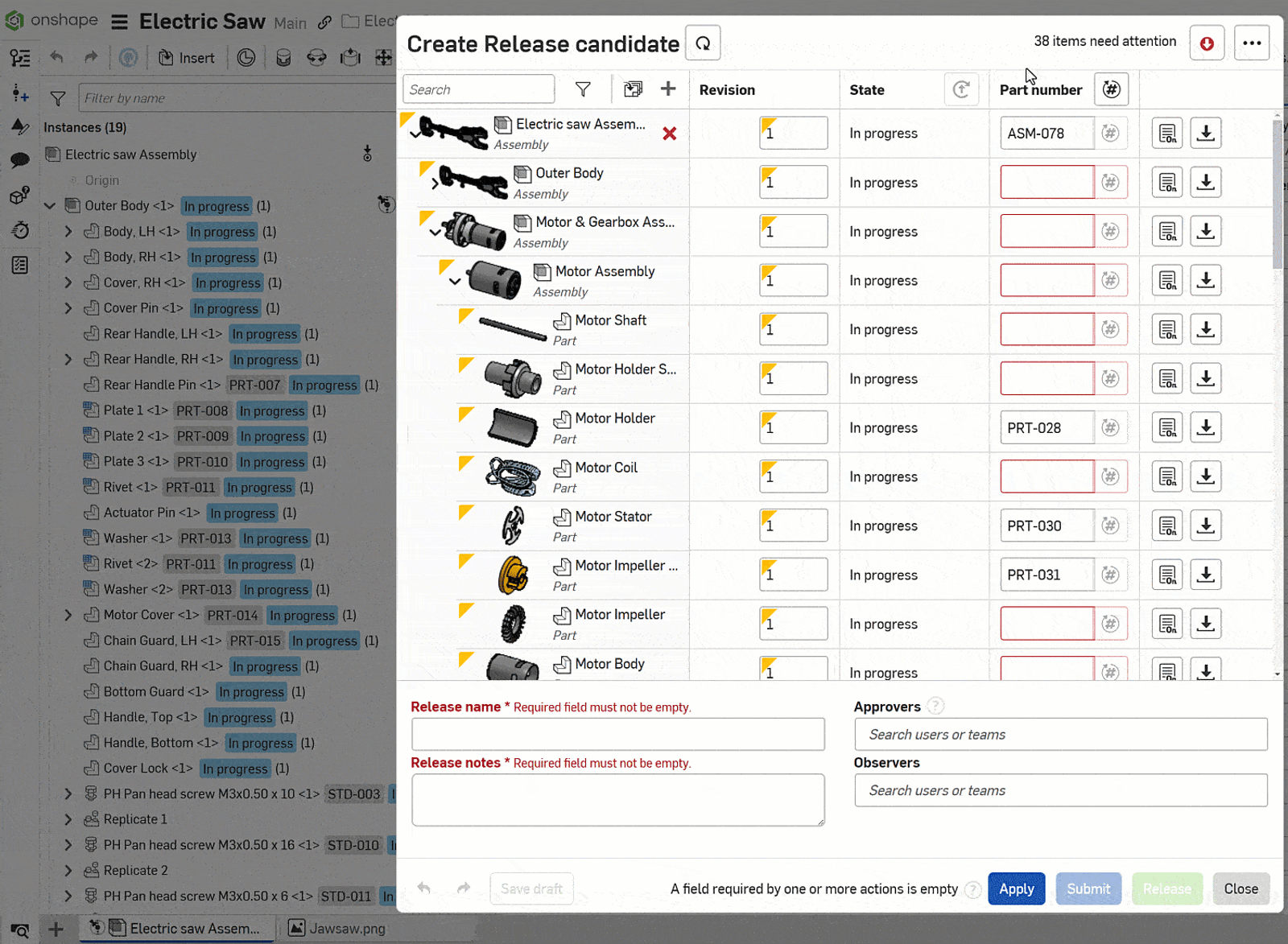Select the Insert tool in the top toolbar

[188, 57]
